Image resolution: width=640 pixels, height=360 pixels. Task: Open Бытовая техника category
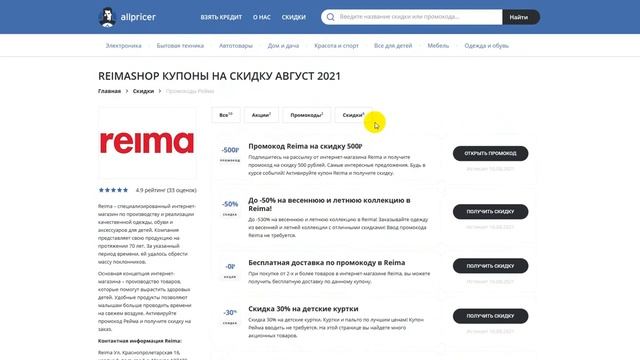tap(180, 46)
